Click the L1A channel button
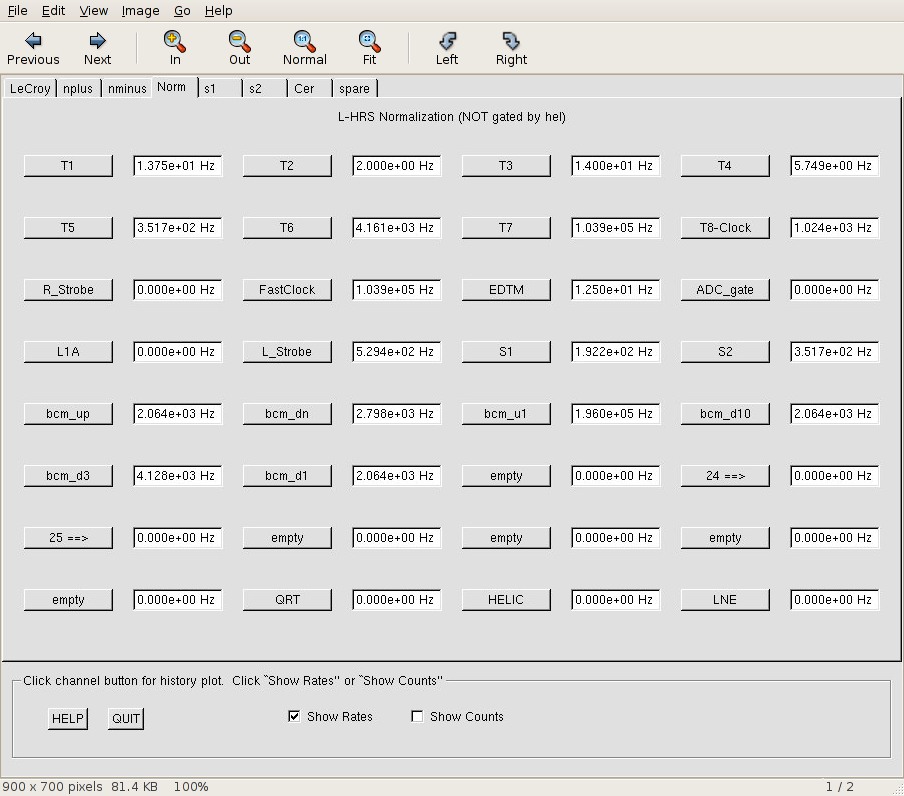The width and height of the screenshot is (904, 796). coord(68,352)
